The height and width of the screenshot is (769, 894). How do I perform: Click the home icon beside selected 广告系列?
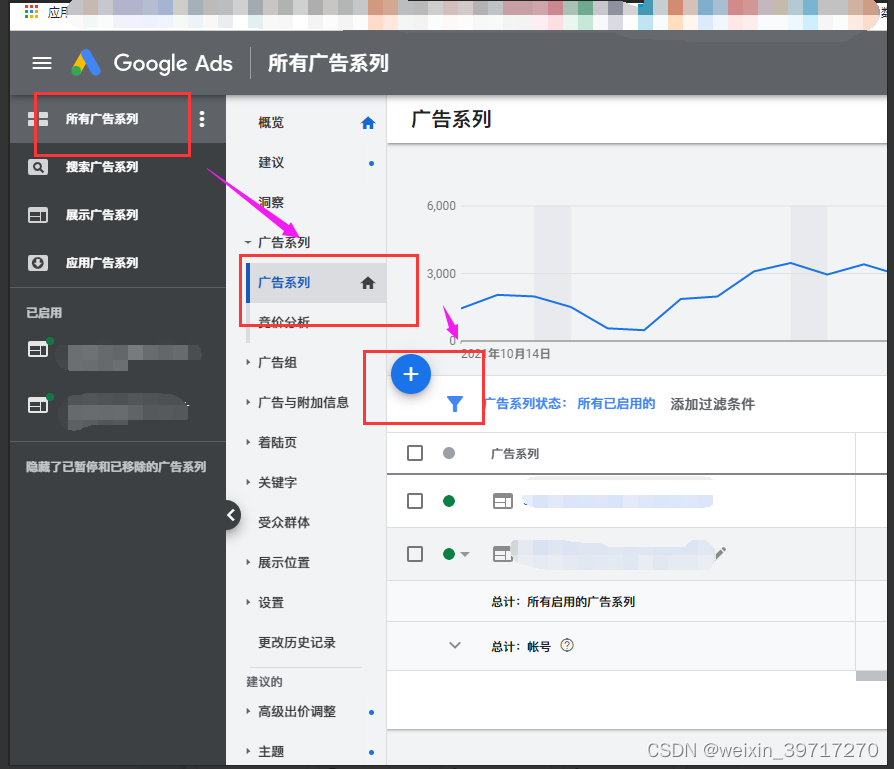[368, 283]
